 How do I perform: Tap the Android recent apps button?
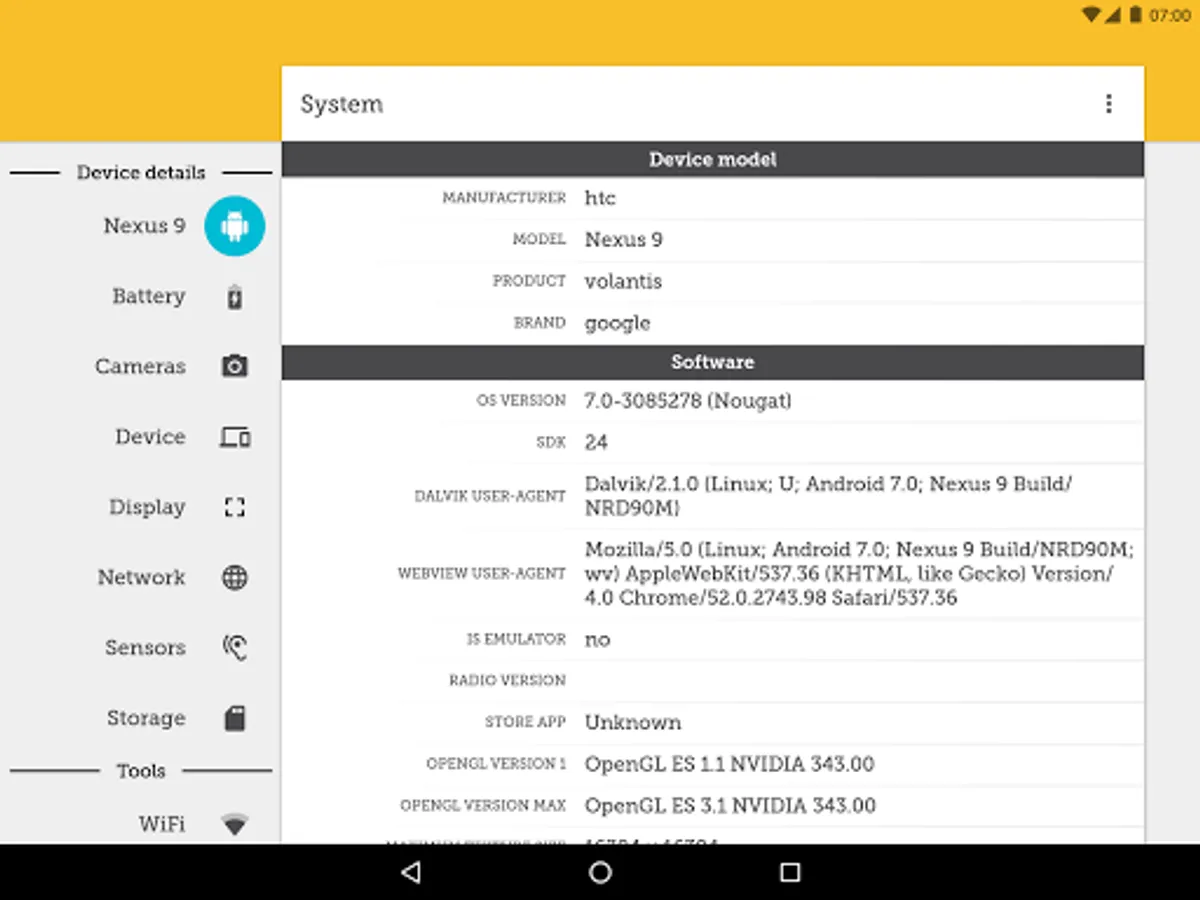point(790,872)
